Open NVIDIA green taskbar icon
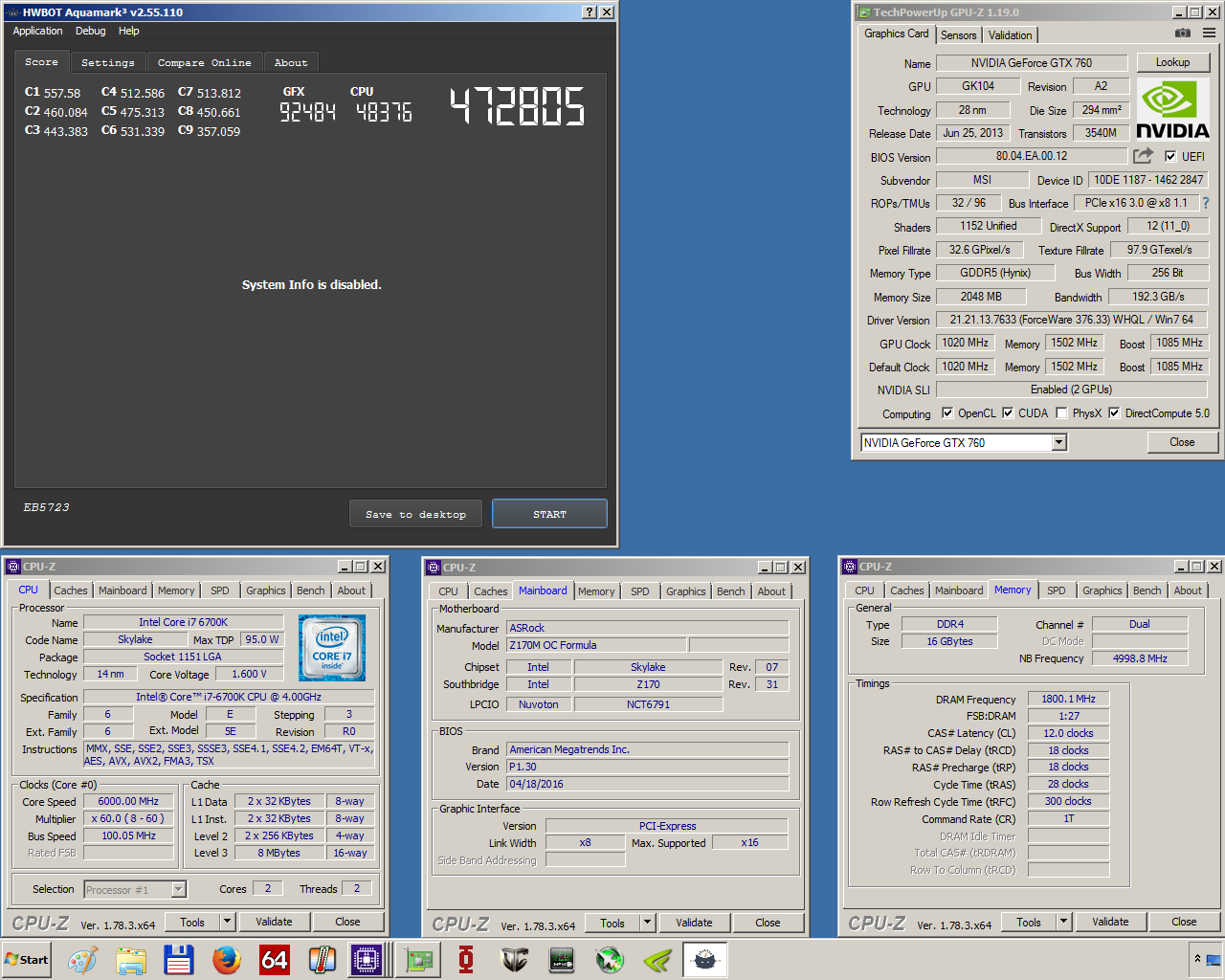Image resolution: width=1225 pixels, height=980 pixels. click(657, 959)
